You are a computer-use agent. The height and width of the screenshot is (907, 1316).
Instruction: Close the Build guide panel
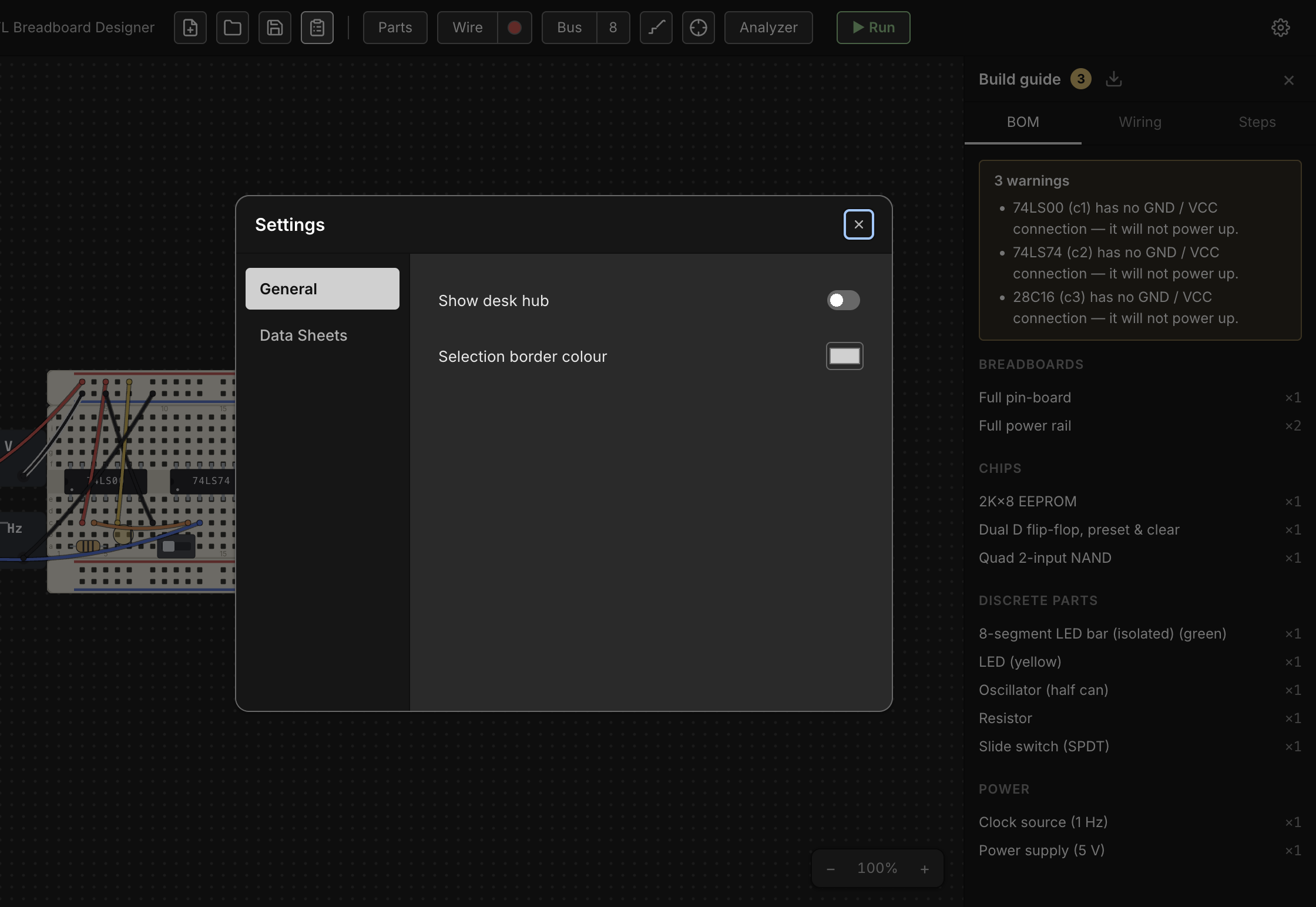click(x=1289, y=80)
